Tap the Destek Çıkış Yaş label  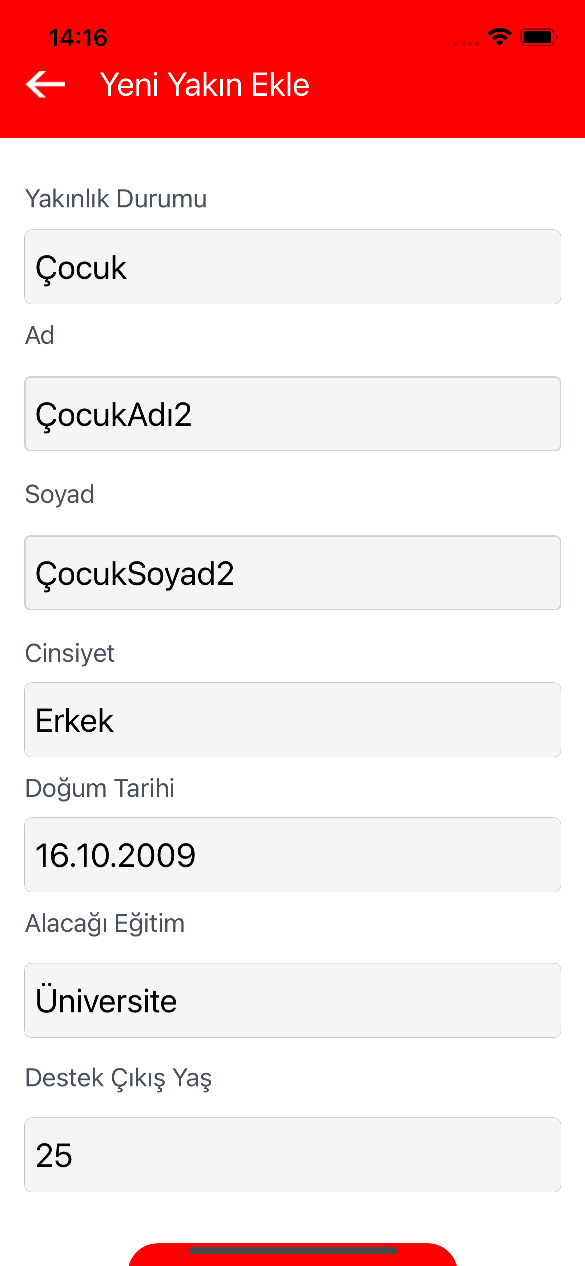click(x=118, y=1079)
